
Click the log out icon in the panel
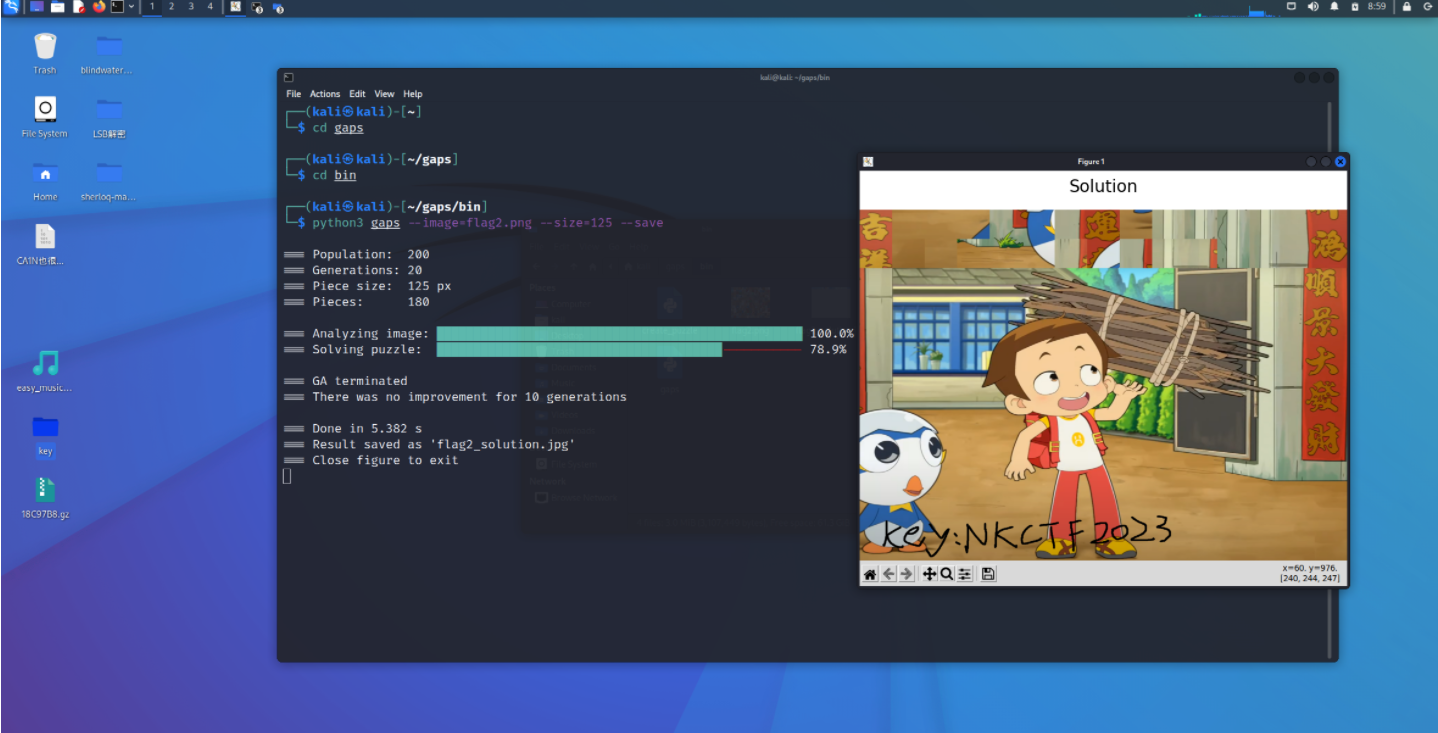pyautogui.click(x=1428, y=7)
